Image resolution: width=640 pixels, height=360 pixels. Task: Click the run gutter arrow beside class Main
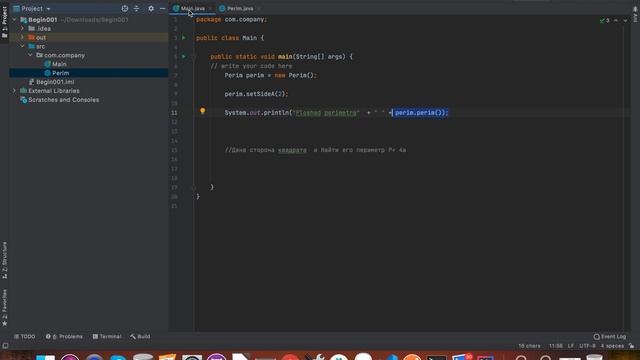click(x=184, y=38)
